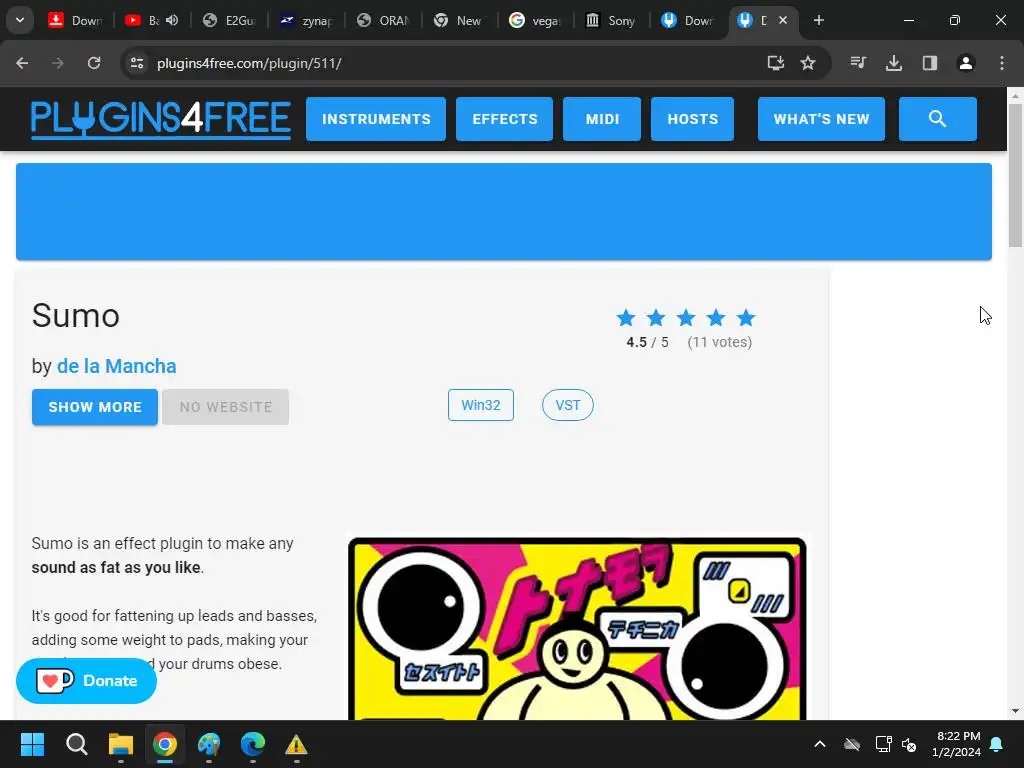Viewport: 1024px width, 768px height.
Task: Switch to the ORAN tab
Action: click(x=382, y=20)
